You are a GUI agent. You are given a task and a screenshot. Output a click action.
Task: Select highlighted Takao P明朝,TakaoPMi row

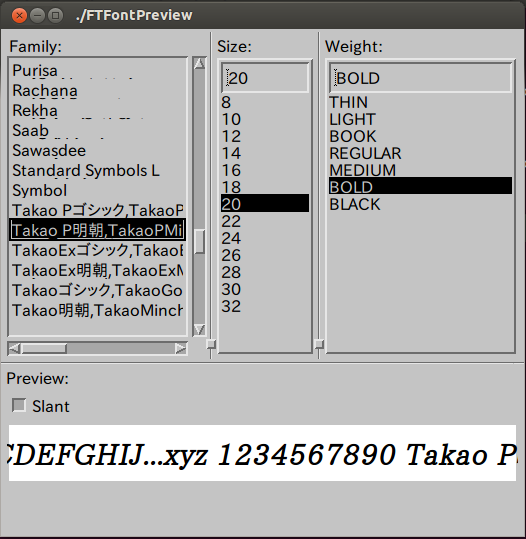[98, 230]
